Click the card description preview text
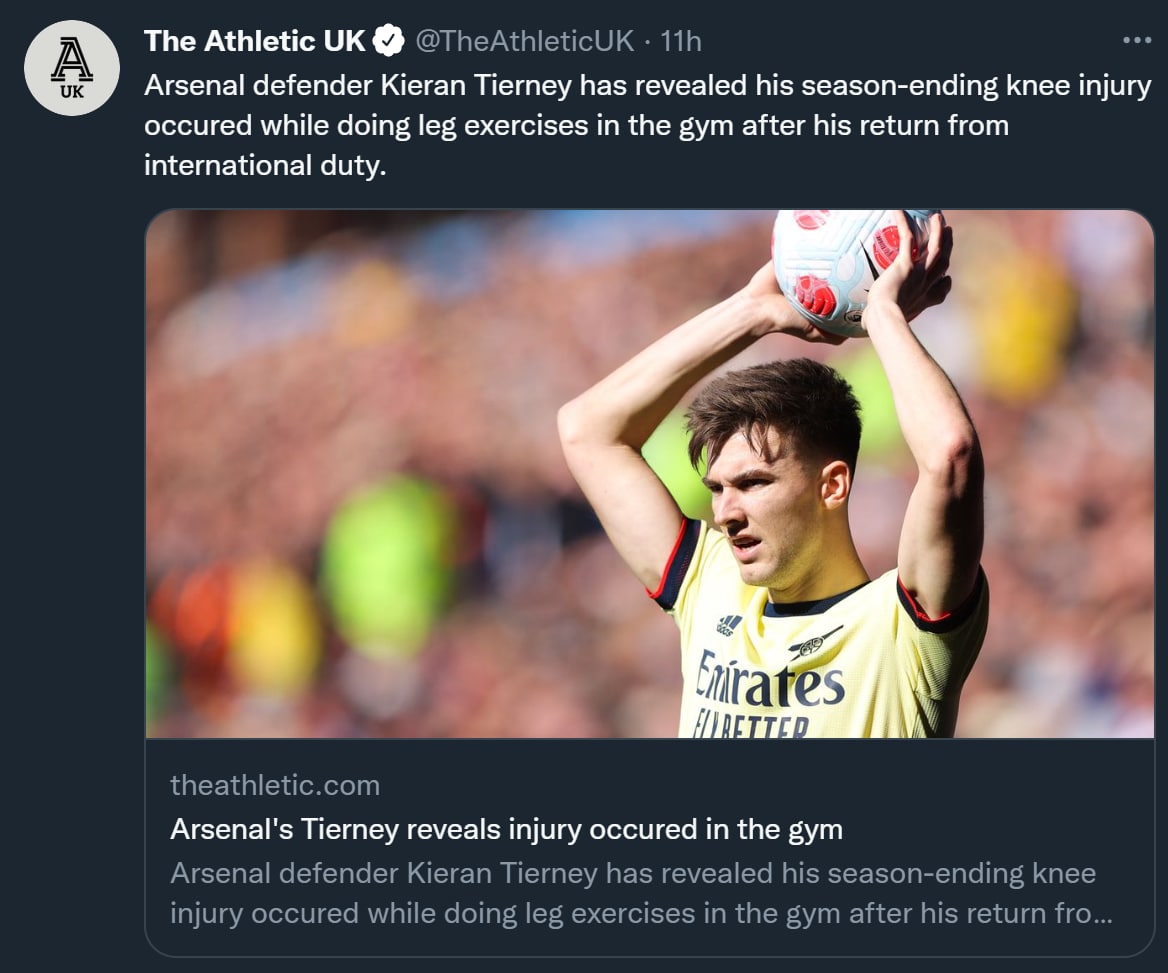1168x973 pixels. 632,893
